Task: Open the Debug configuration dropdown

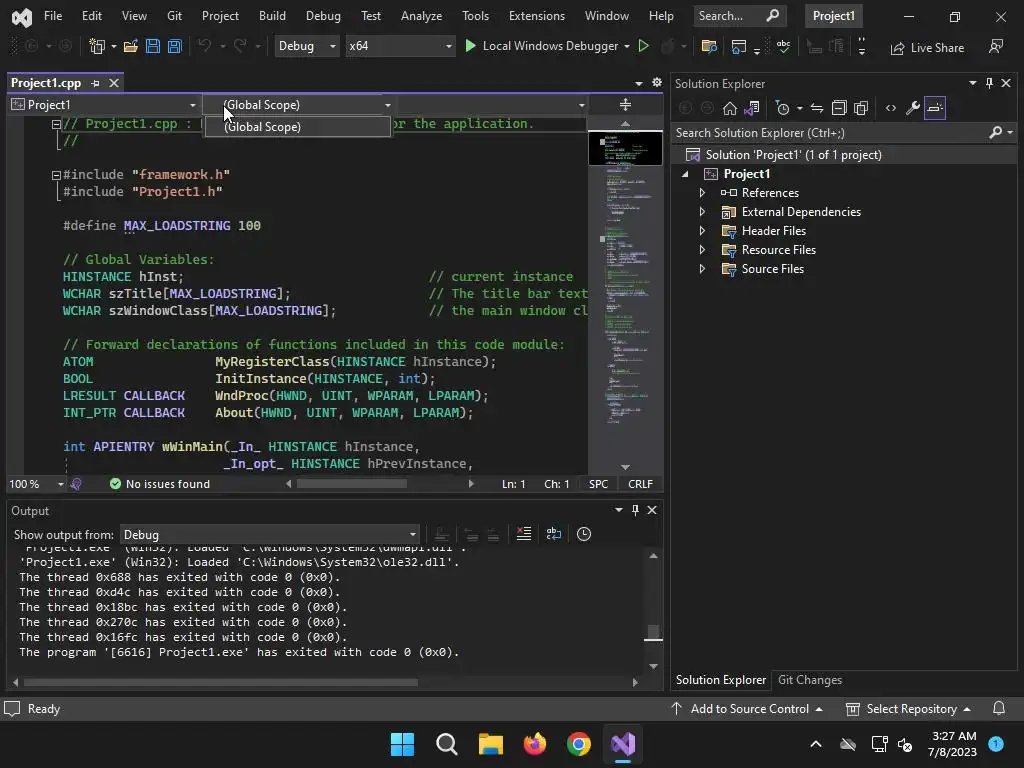Action: pyautogui.click(x=306, y=46)
